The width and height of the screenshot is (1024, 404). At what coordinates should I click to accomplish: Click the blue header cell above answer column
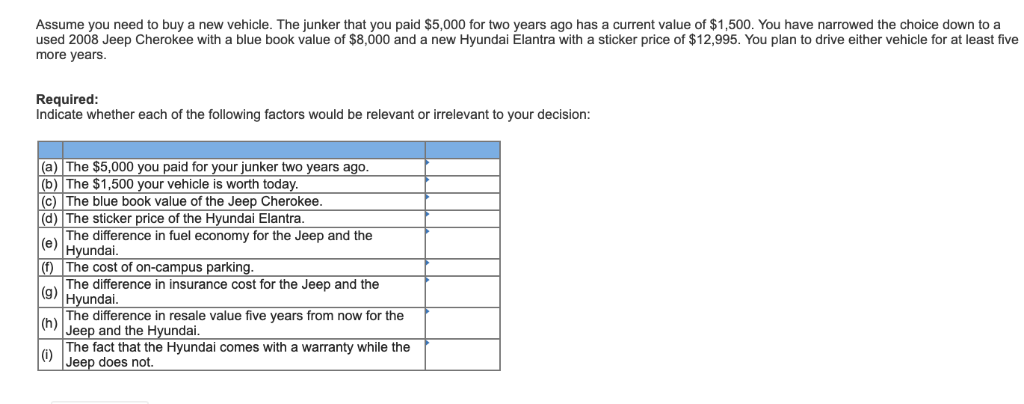pos(462,150)
